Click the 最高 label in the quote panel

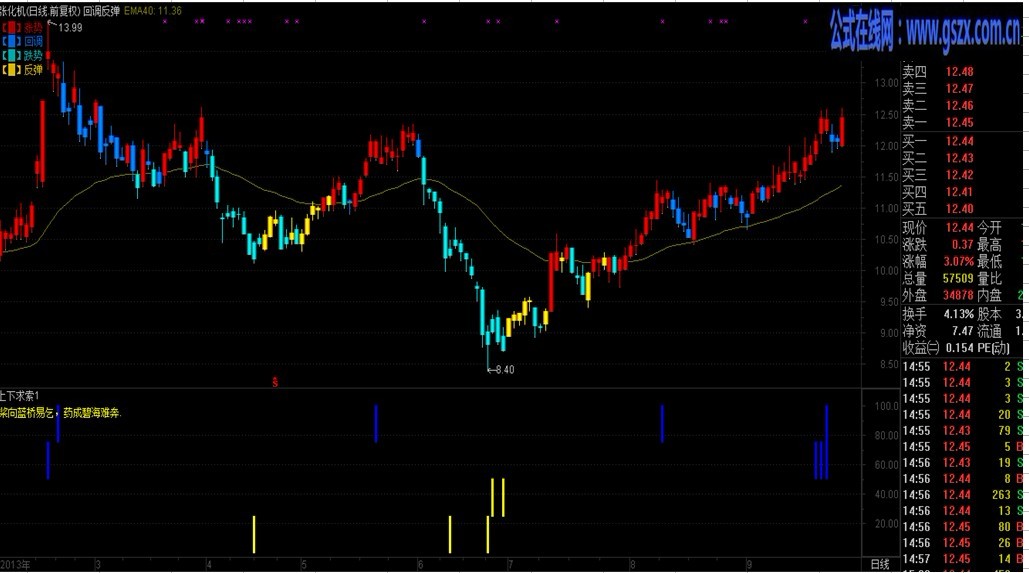click(990, 245)
